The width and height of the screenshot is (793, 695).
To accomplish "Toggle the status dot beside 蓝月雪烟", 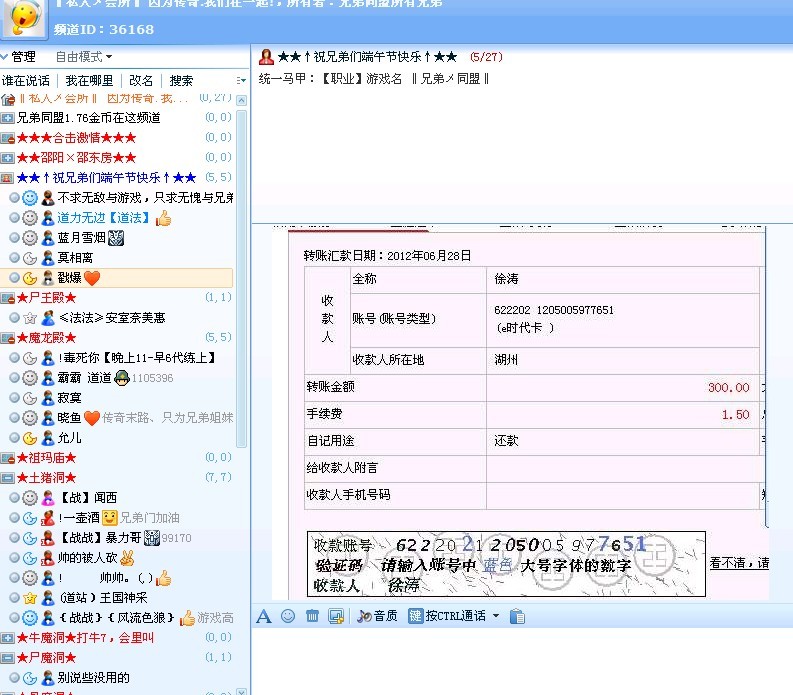I will pyautogui.click(x=14, y=237).
